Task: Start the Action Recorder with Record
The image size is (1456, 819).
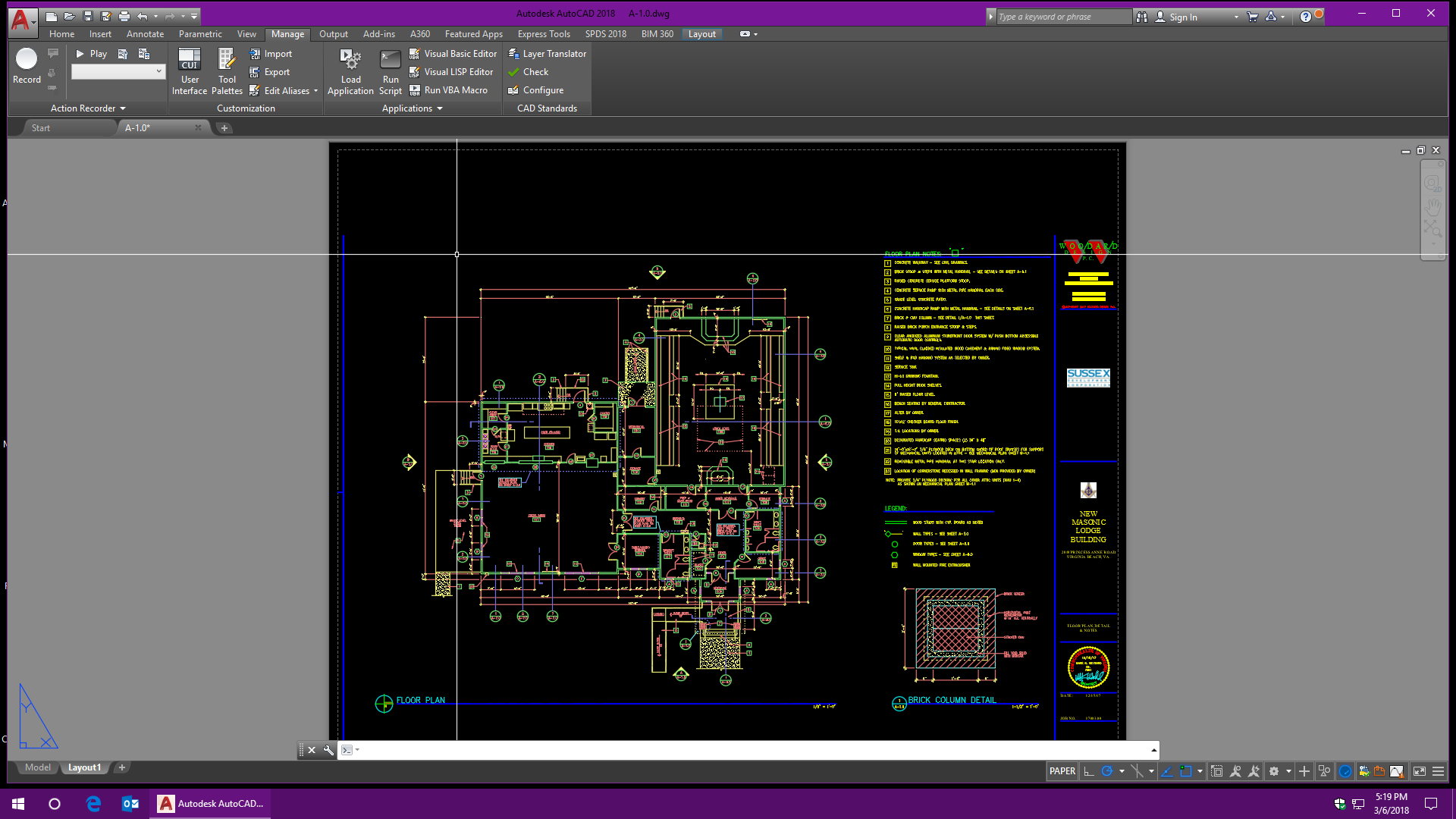Action: click(26, 64)
